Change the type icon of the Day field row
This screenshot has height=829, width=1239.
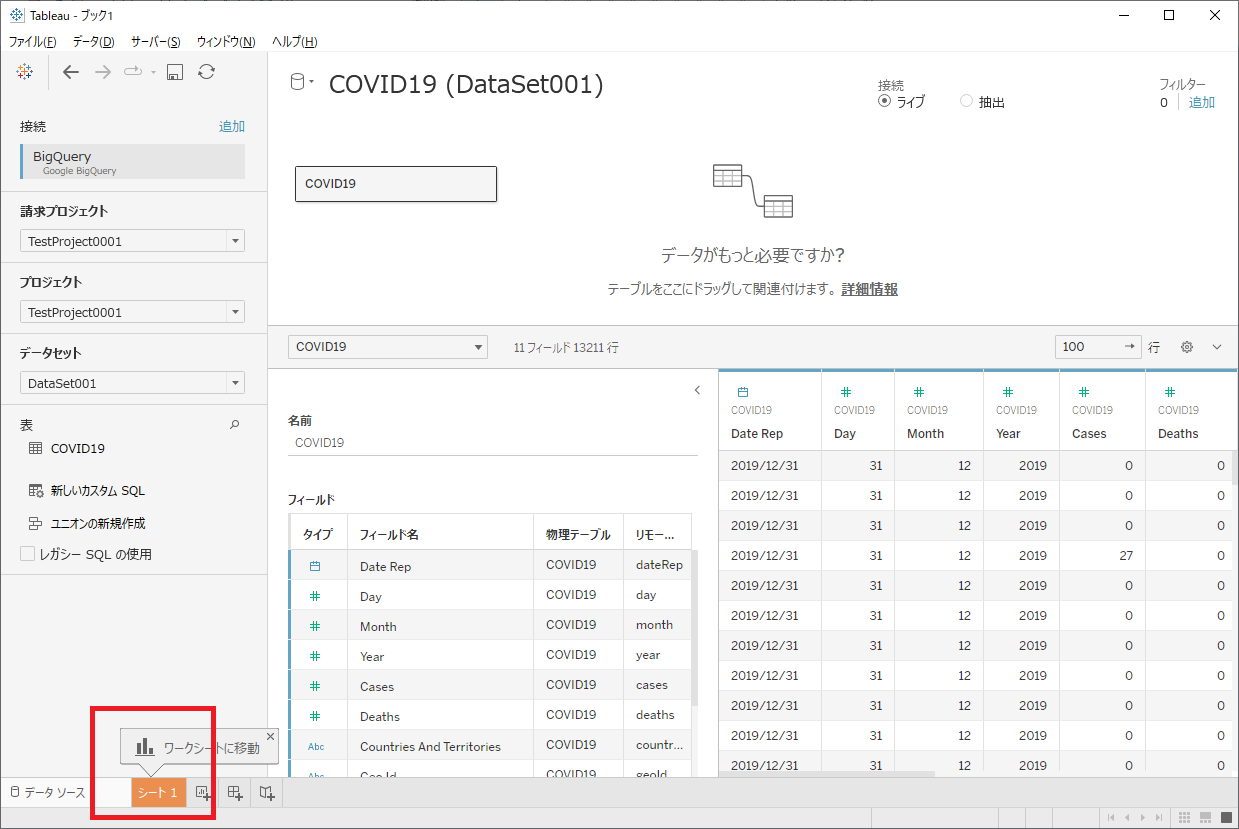[x=315, y=596]
